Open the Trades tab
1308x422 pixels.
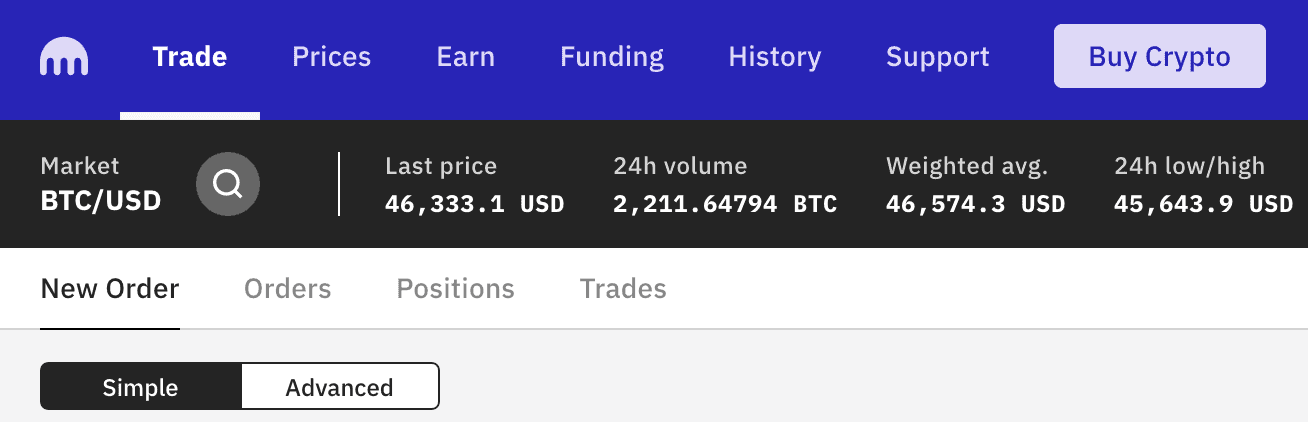click(622, 290)
